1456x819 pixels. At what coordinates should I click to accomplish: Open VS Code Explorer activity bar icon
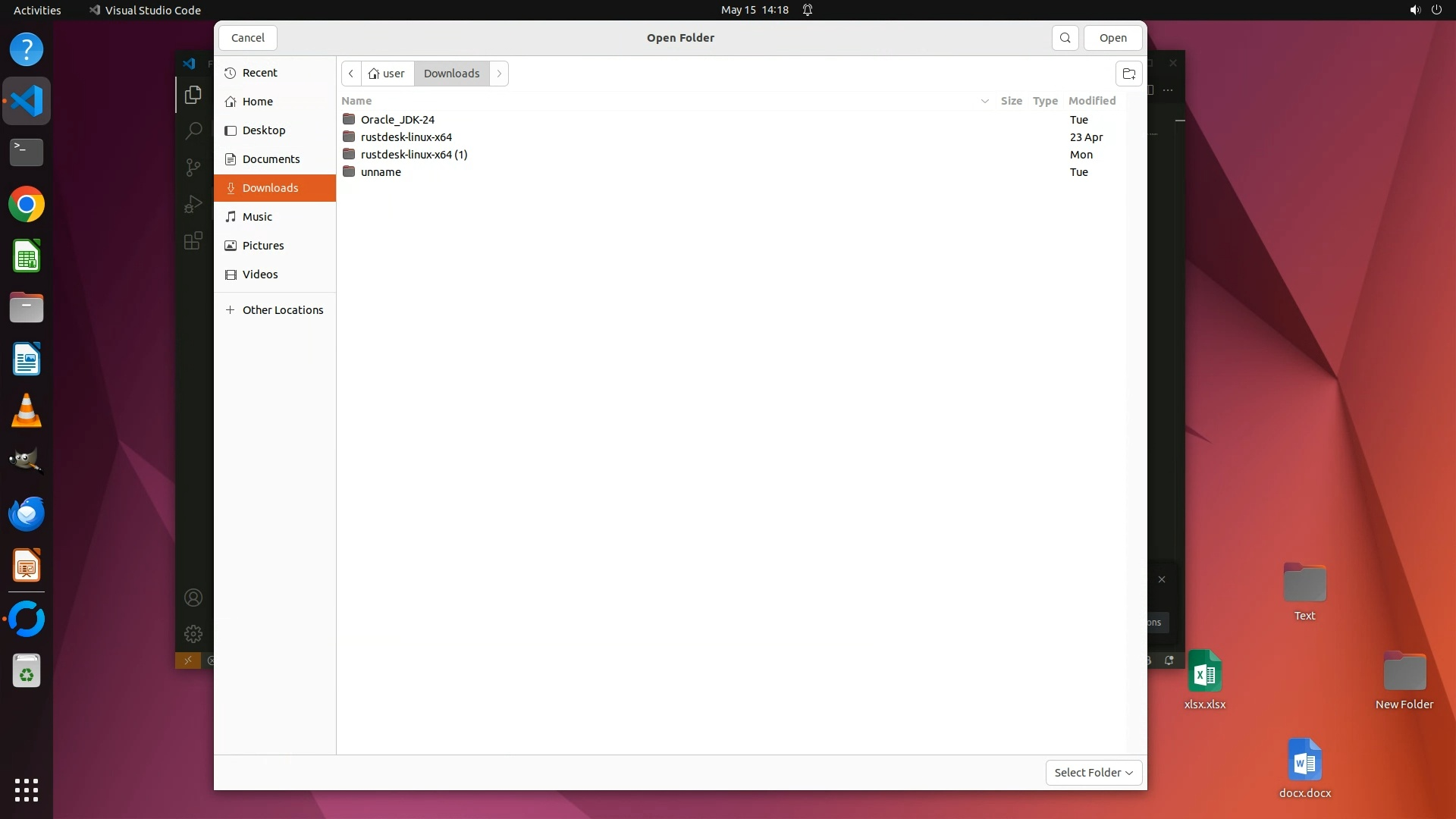point(193,95)
